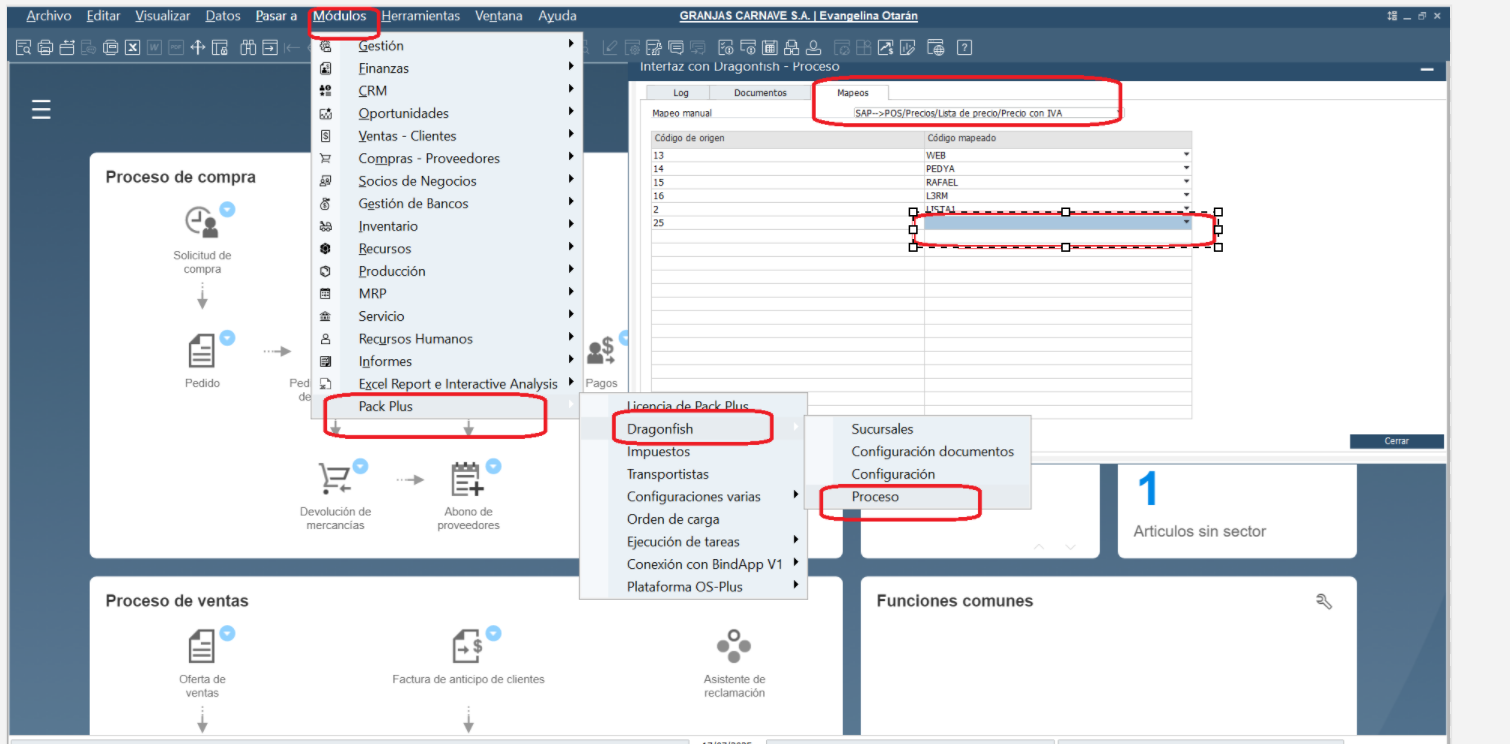Click the wrench icon in Funciones comunes
The width and height of the screenshot is (1510, 744).
coord(1324,601)
